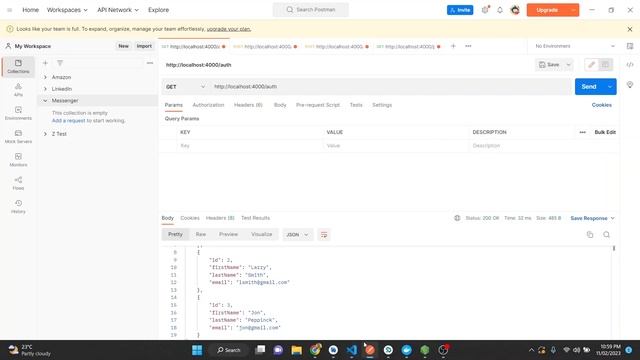
Task: Click the edit pencil icon beside Save
Action: pos(591,64)
